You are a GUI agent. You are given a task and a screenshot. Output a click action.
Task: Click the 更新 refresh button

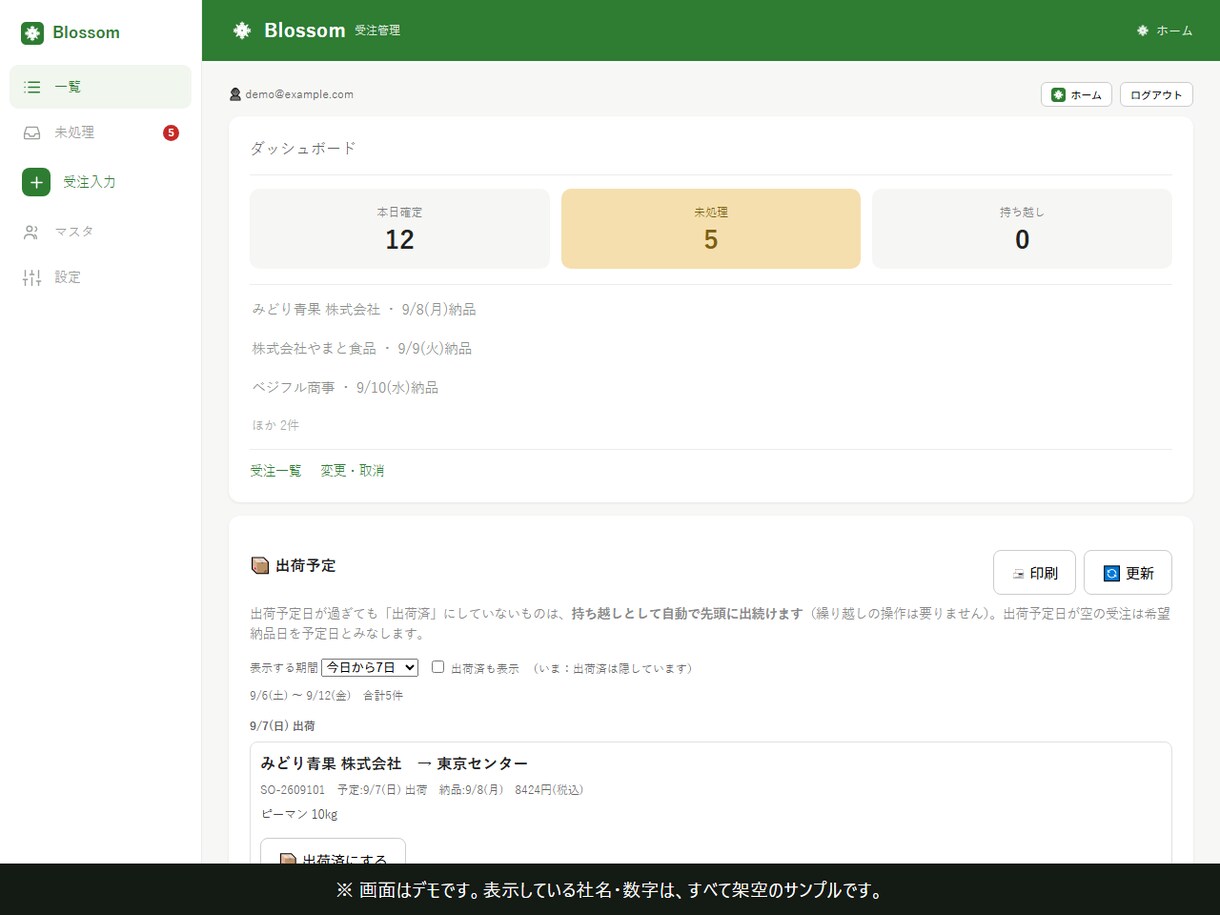click(x=1128, y=573)
